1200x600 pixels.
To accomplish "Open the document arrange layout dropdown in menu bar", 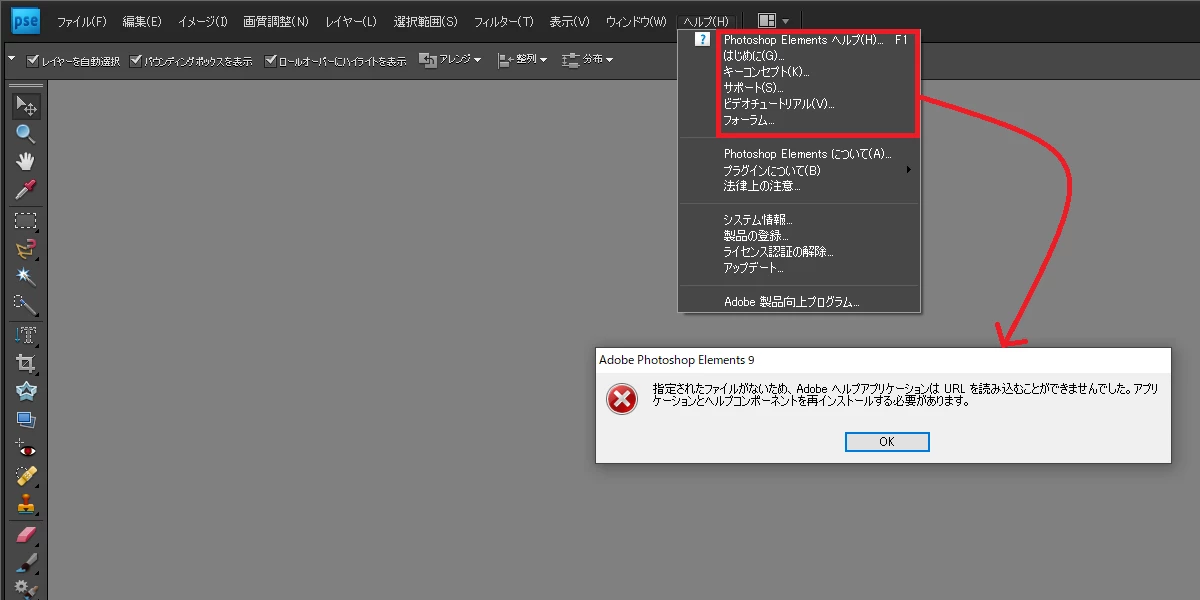I will click(x=774, y=21).
